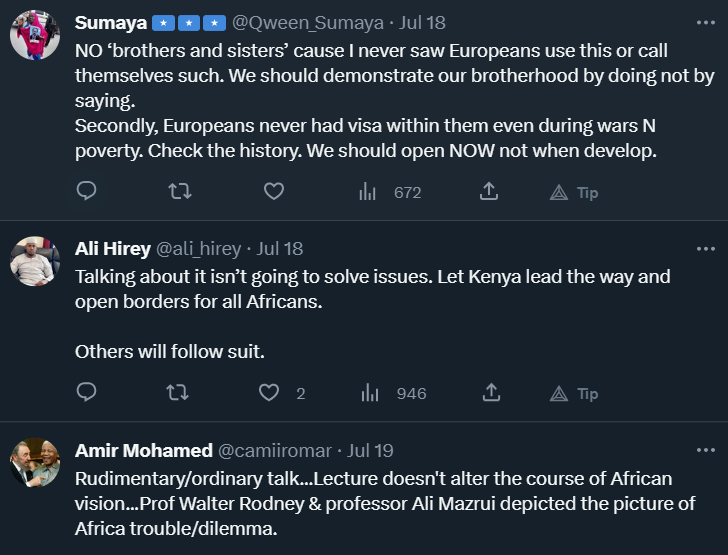Open more options on Sumaya's tweet
This screenshot has width=728, height=555.
pyautogui.click(x=705, y=21)
